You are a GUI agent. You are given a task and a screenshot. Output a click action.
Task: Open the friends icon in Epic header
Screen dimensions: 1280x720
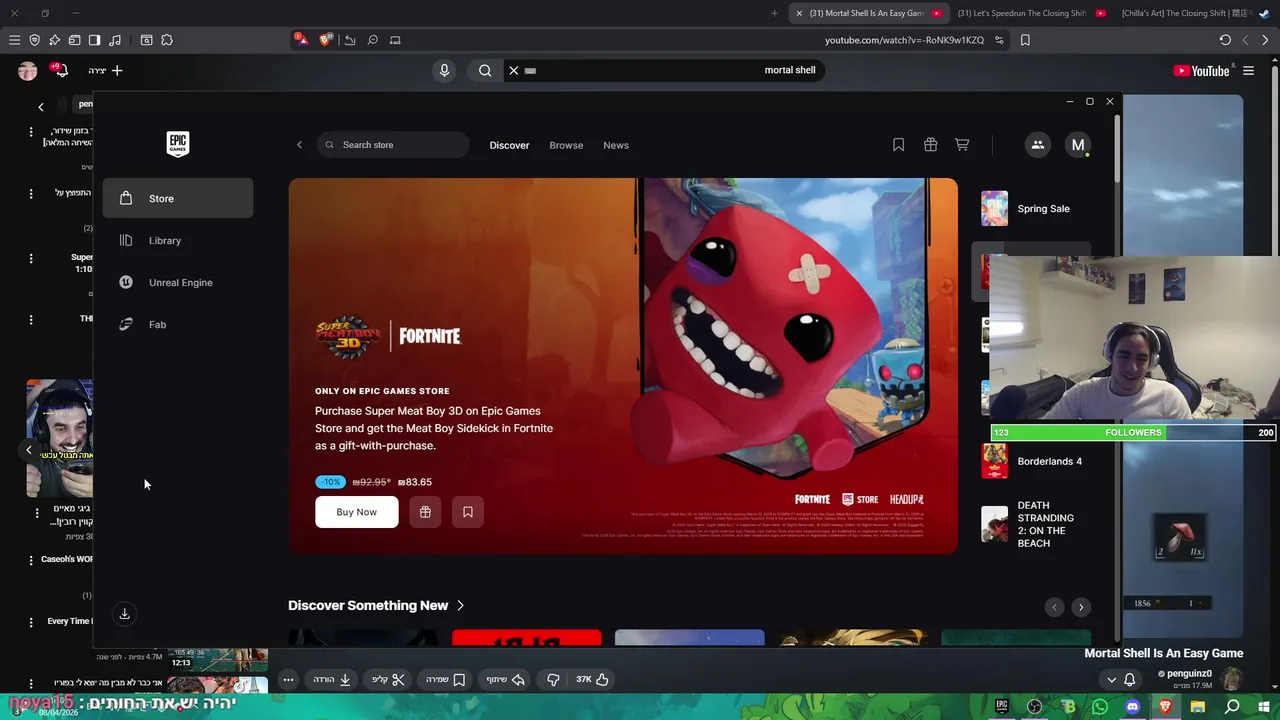(x=1038, y=145)
